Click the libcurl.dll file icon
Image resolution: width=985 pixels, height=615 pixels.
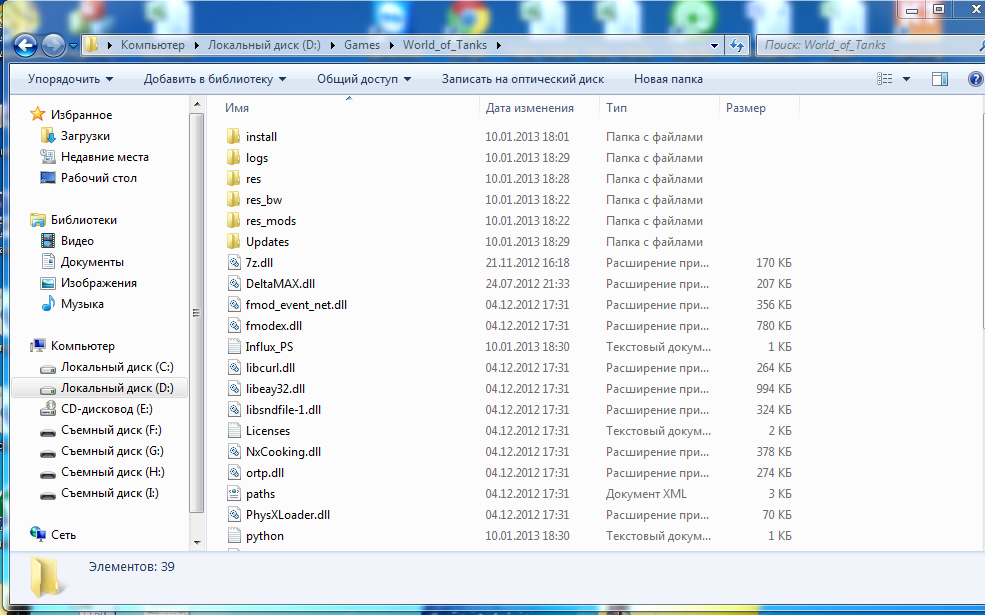(x=234, y=367)
